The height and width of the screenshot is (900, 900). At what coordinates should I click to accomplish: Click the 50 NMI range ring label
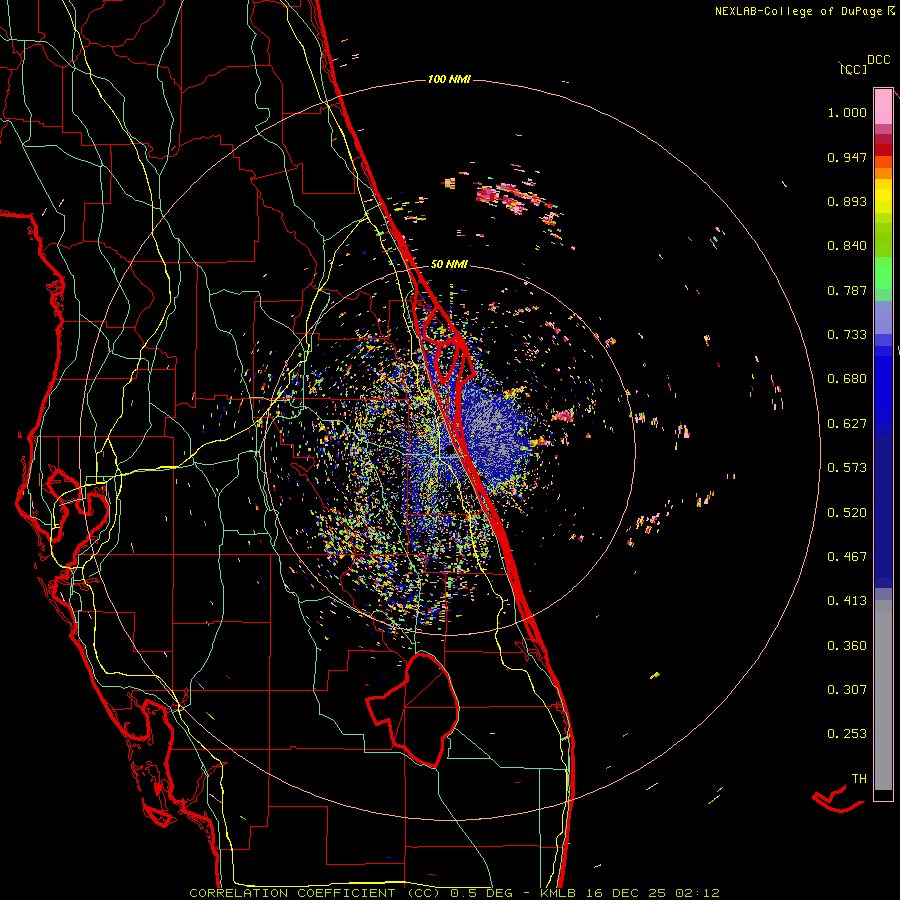(x=449, y=264)
